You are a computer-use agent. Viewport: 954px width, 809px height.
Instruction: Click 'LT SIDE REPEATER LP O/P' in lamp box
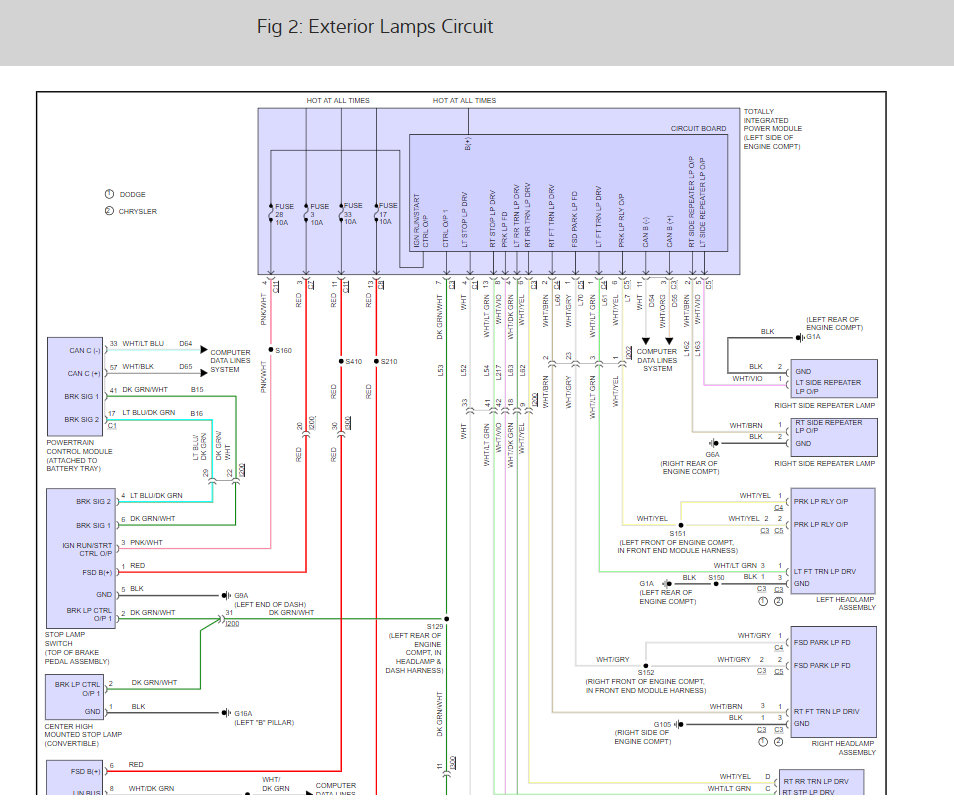coord(828,387)
